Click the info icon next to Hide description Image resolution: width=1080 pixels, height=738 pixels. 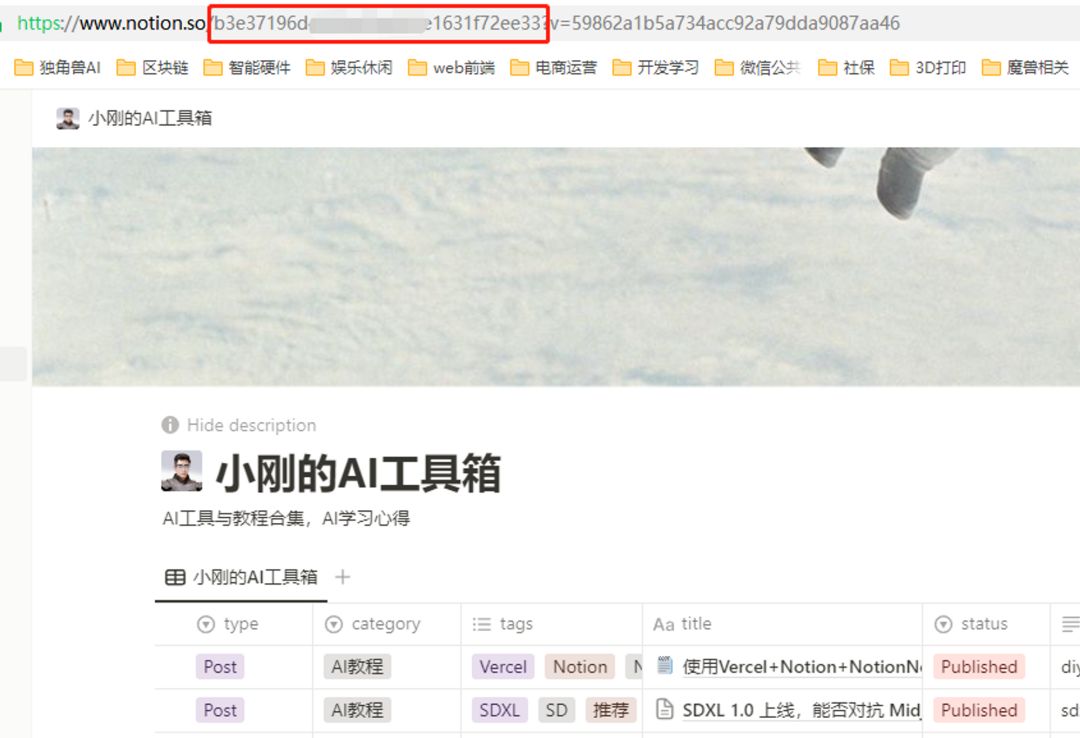(170, 425)
